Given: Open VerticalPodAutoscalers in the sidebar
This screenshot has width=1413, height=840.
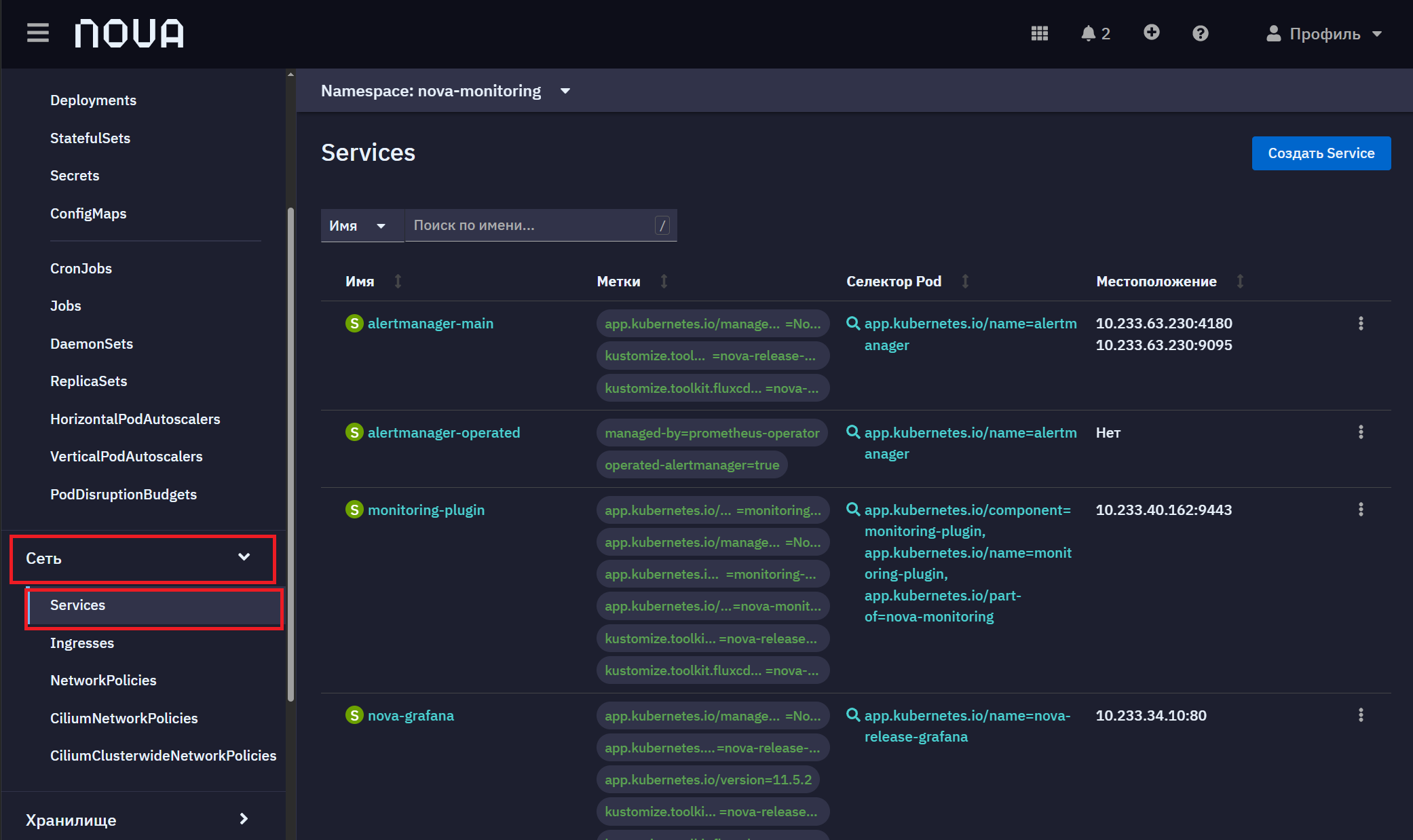Looking at the screenshot, I should 126,457.
